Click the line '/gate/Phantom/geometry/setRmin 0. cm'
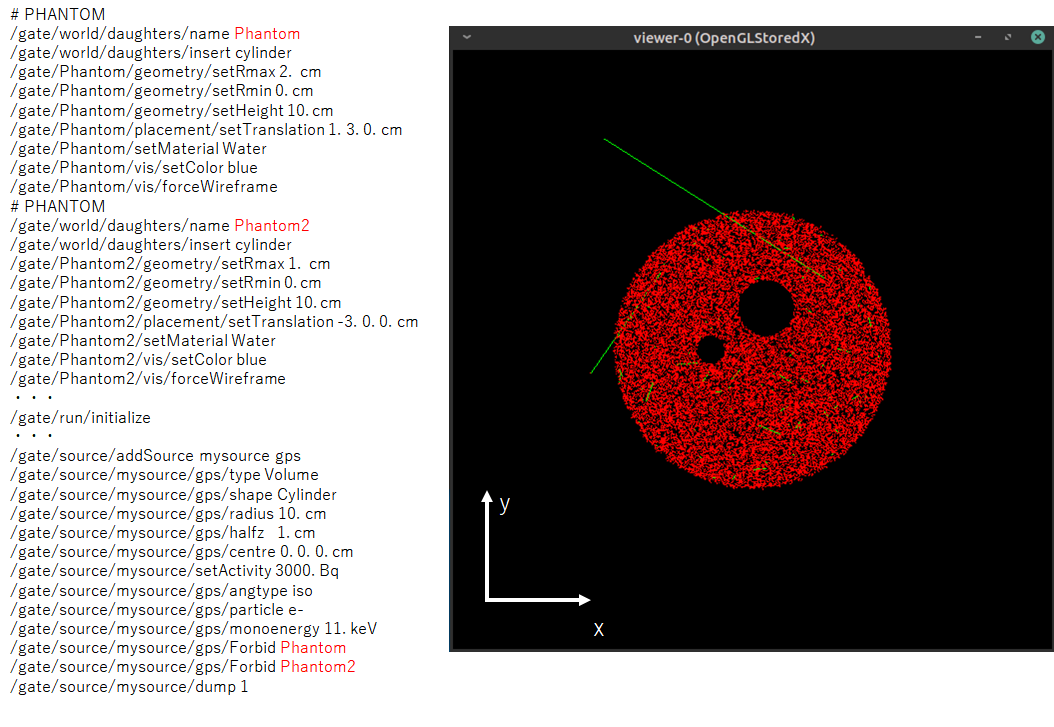Viewport: 1054px width, 727px height. coord(161,91)
